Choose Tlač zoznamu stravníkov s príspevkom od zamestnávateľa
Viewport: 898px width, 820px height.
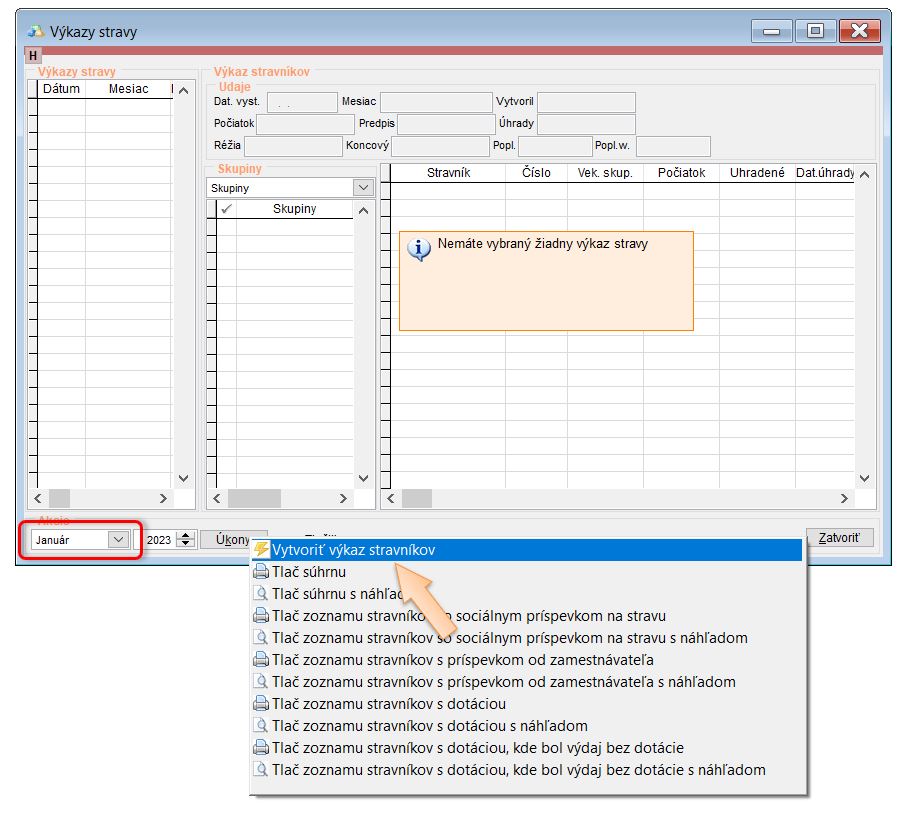[462, 660]
